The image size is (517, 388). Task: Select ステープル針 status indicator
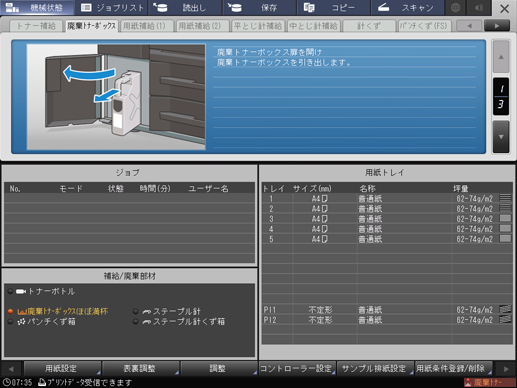pyautogui.click(x=135, y=311)
